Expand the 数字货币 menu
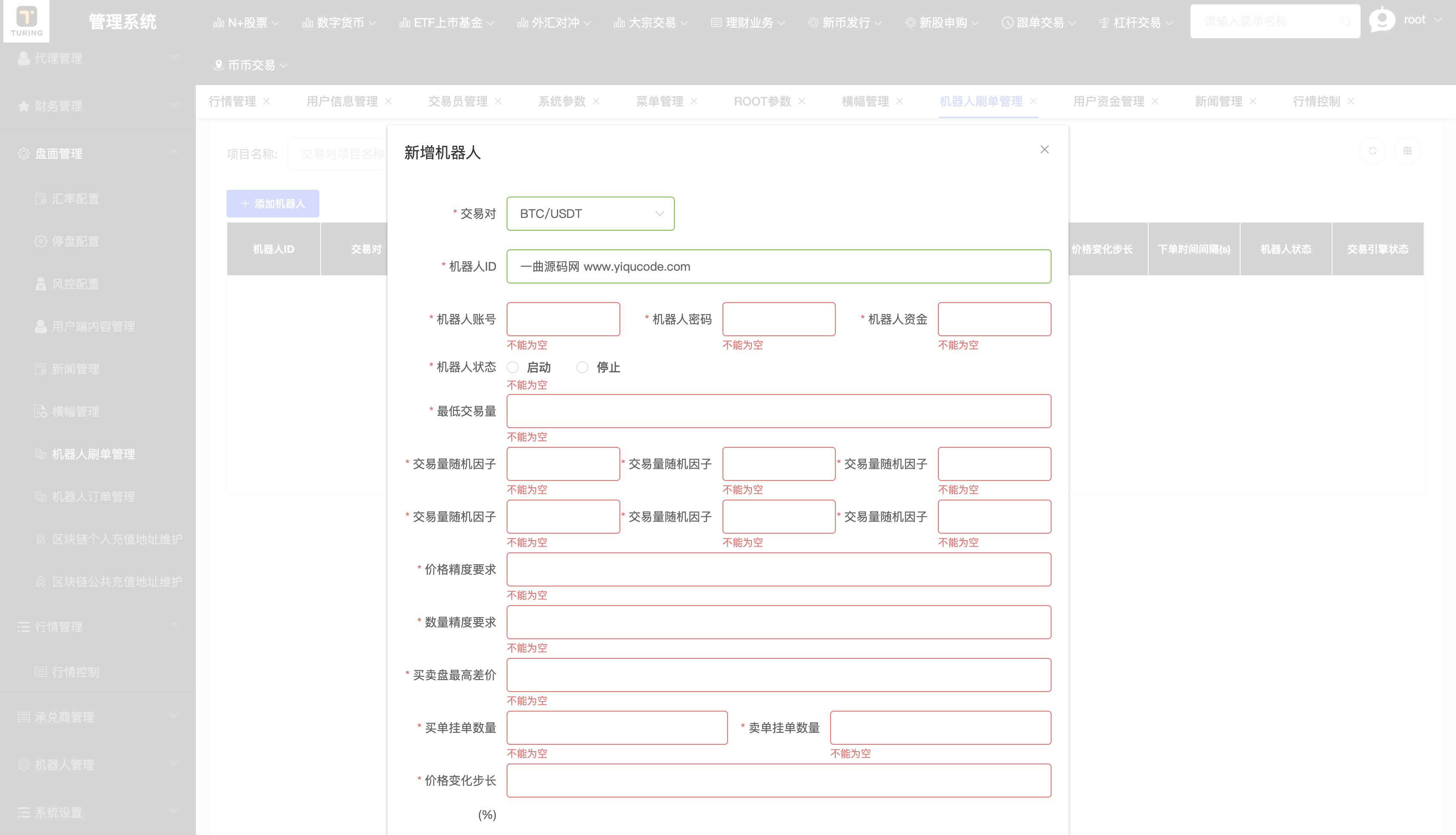1456x835 pixels. pyautogui.click(x=339, y=23)
